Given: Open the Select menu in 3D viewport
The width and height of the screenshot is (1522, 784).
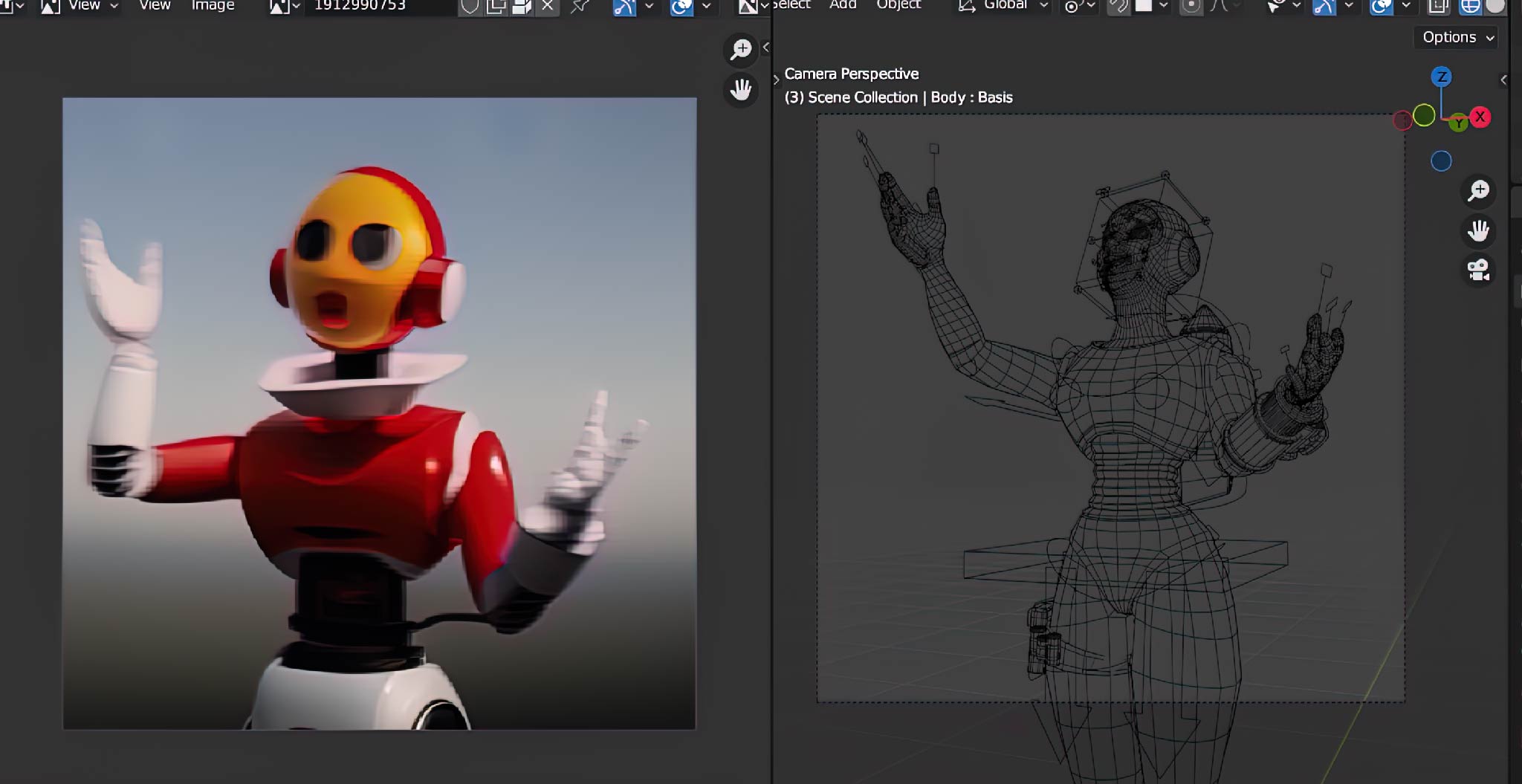Looking at the screenshot, I should pyautogui.click(x=791, y=4).
